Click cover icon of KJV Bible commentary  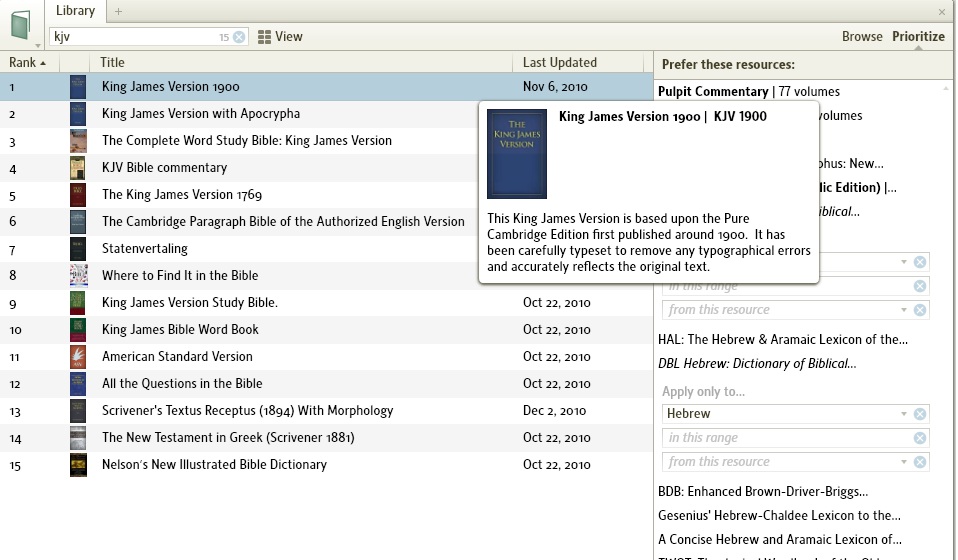point(78,168)
